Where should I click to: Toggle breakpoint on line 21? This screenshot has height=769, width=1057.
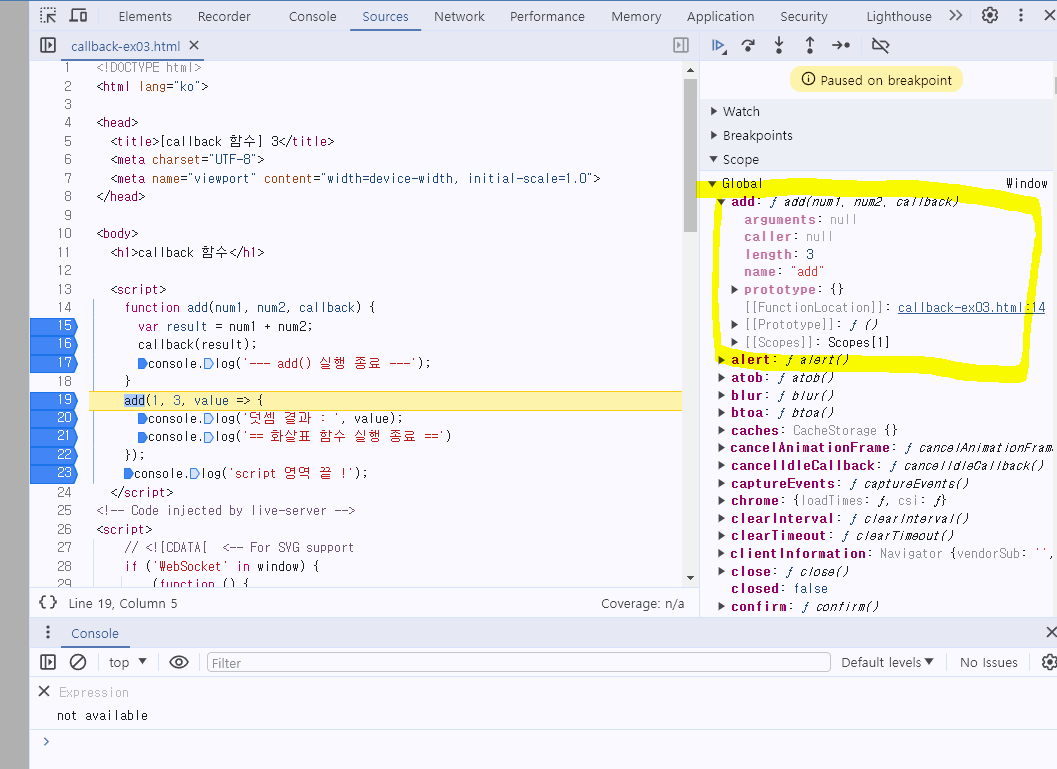(x=54, y=436)
